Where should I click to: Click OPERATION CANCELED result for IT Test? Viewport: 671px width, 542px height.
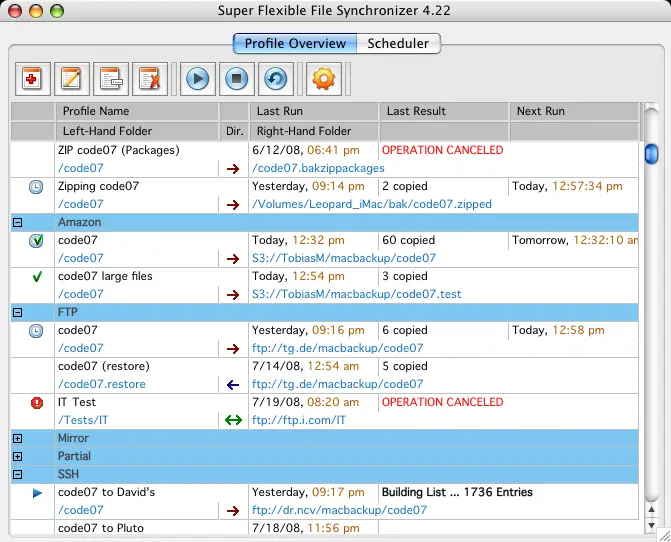click(x=442, y=402)
